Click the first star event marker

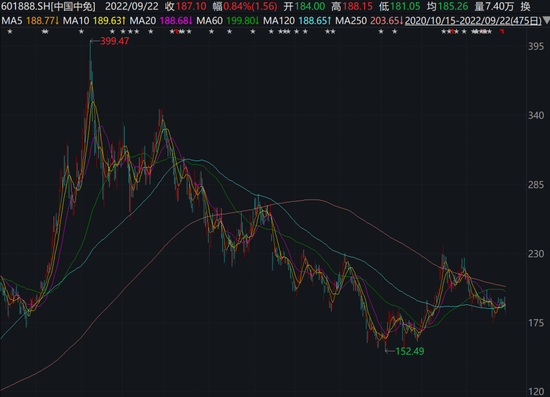click(10, 32)
